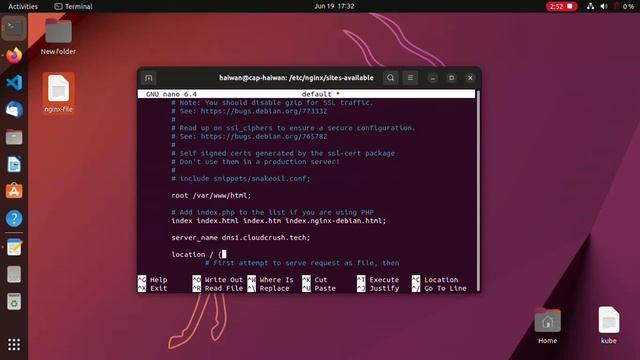Click the 'Self signed certs generated' comment line
The height and width of the screenshot is (360, 640).
point(283,153)
